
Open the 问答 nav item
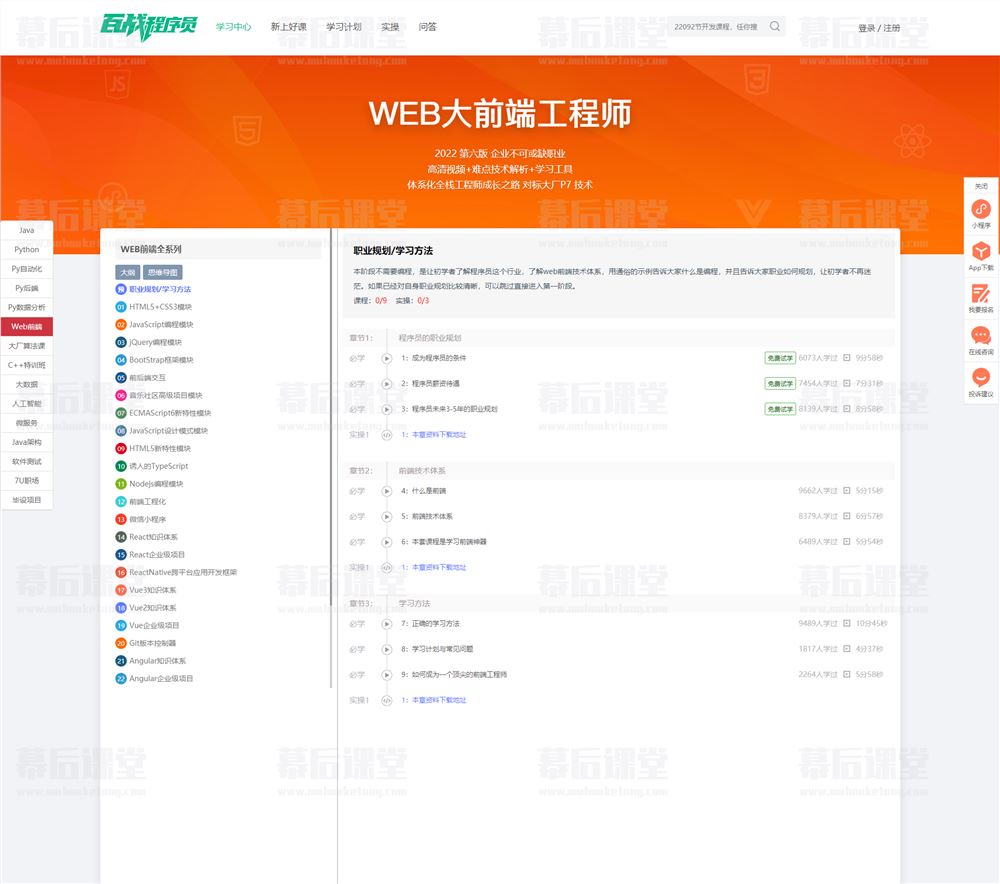pos(427,27)
